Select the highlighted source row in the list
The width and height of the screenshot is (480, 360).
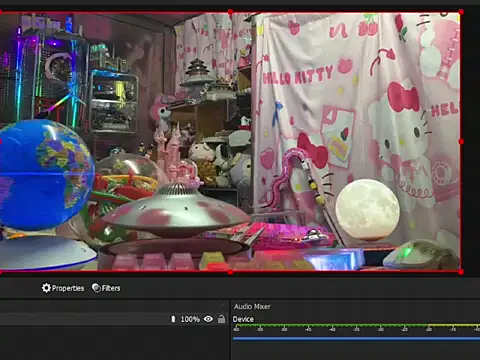click(x=114, y=319)
